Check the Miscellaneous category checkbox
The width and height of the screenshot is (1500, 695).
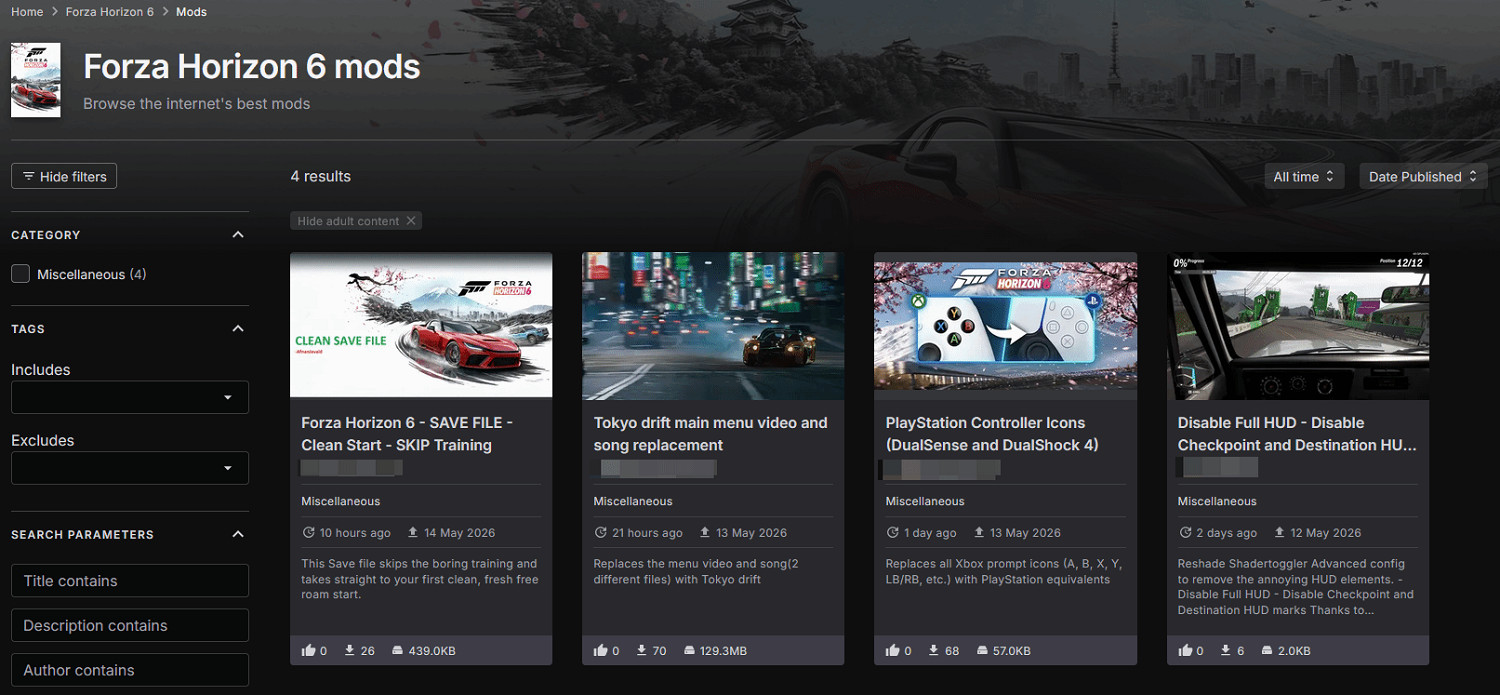coord(20,274)
